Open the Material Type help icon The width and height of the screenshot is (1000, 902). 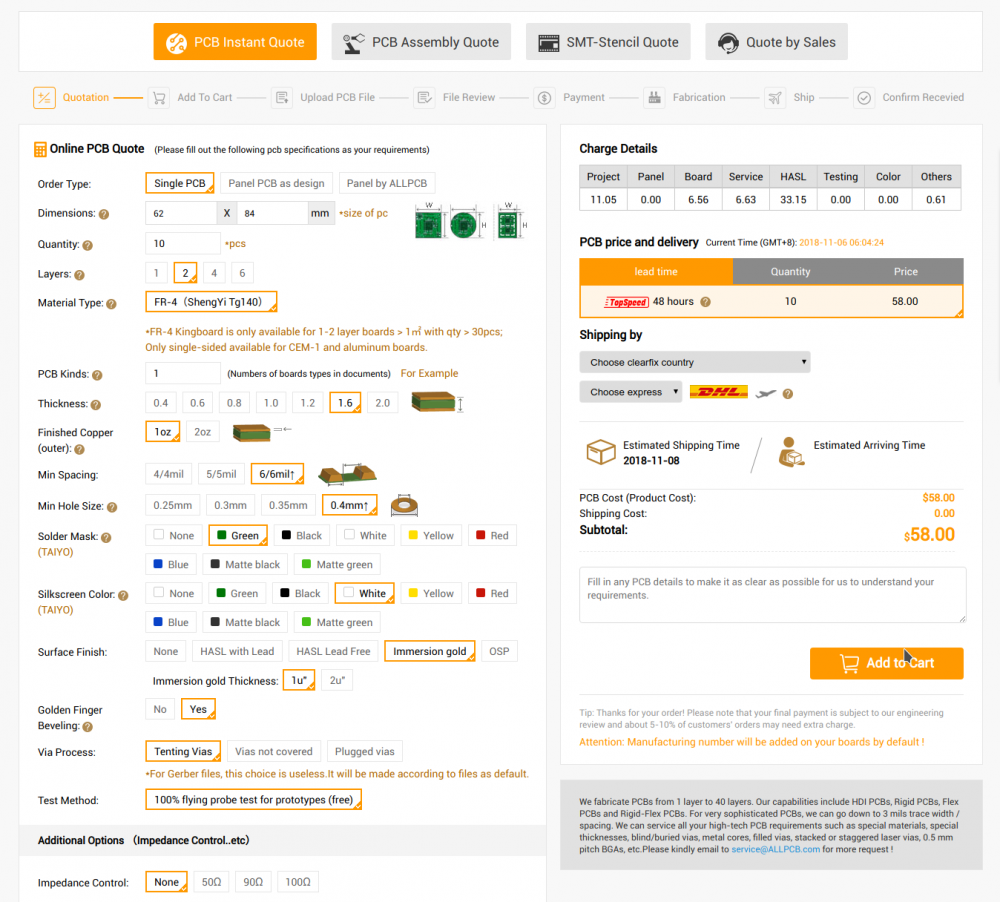coord(112,304)
